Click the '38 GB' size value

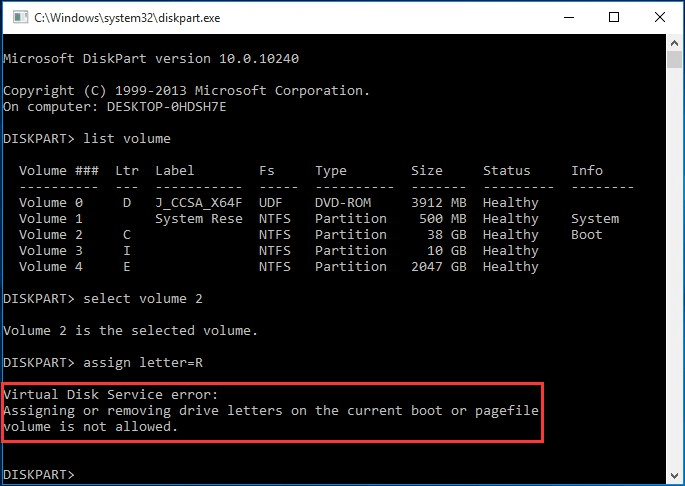point(446,235)
